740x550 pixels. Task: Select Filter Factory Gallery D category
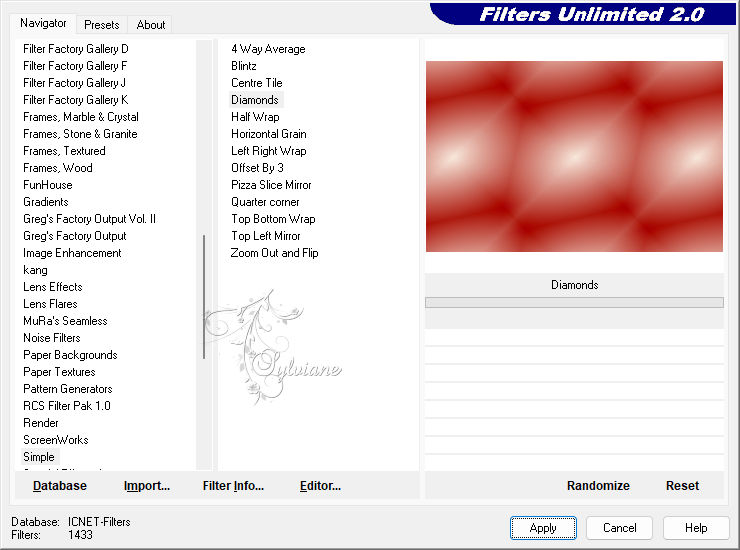tap(76, 49)
